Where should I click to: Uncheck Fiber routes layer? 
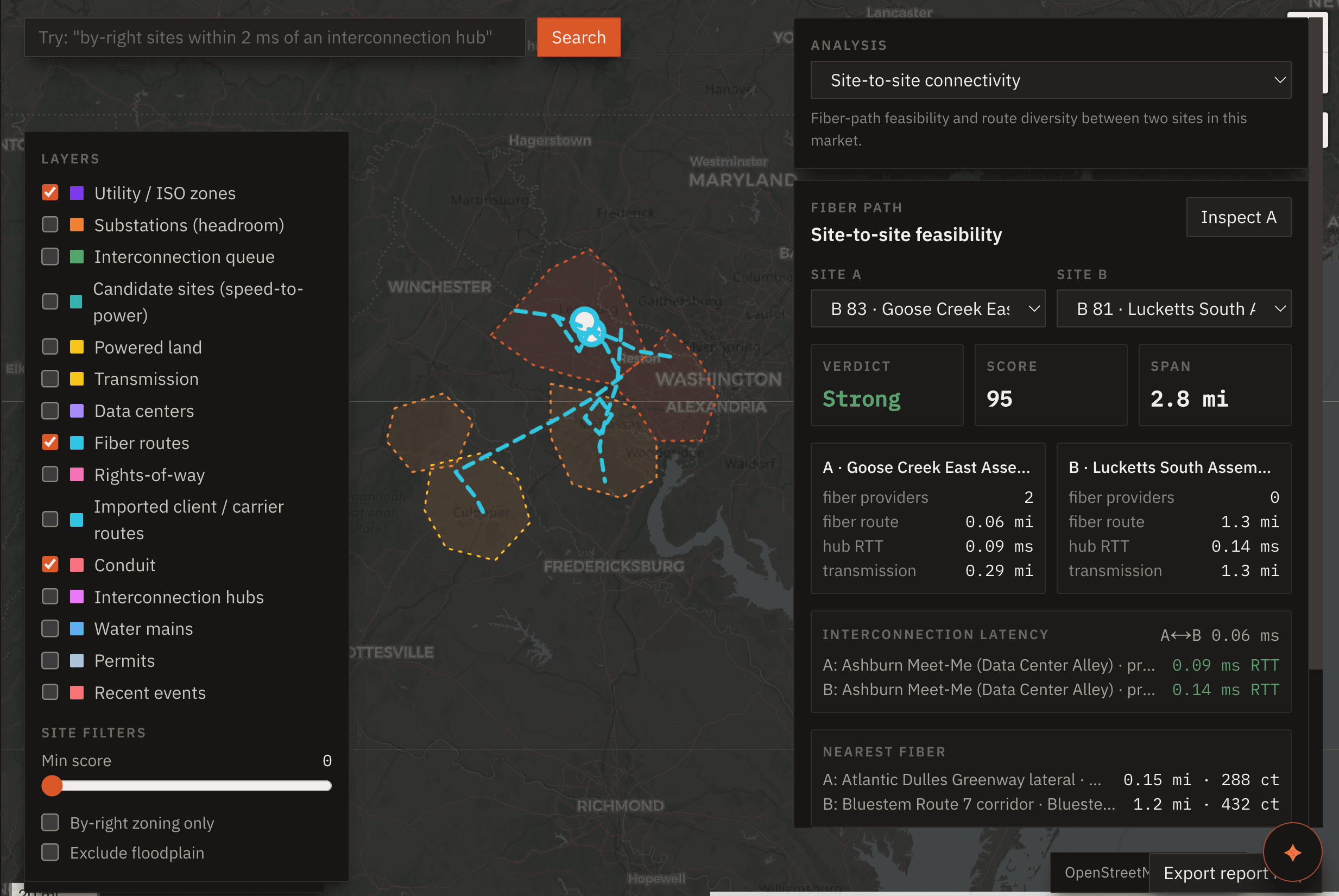click(x=50, y=442)
